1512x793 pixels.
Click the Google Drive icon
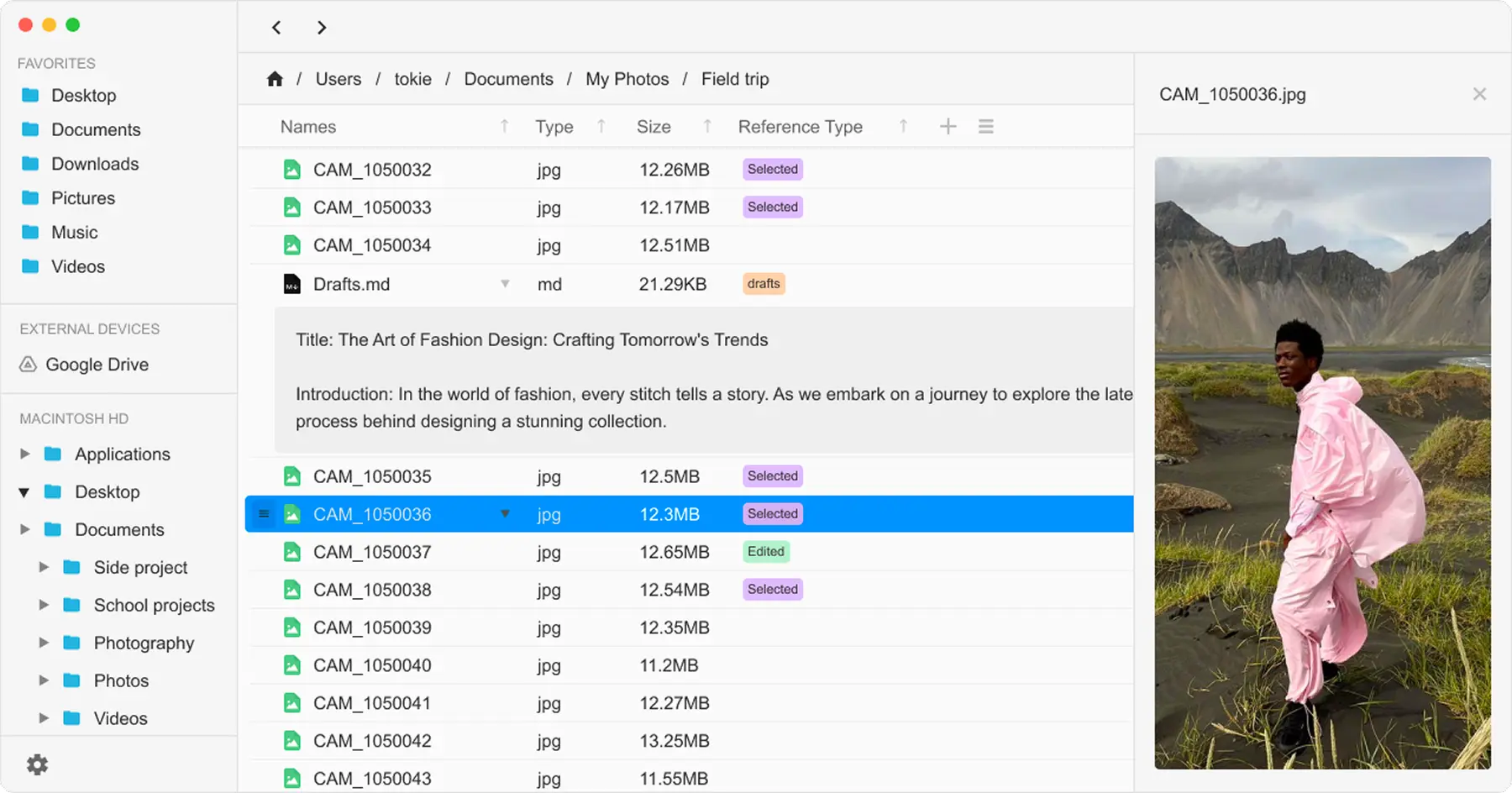pos(29,365)
